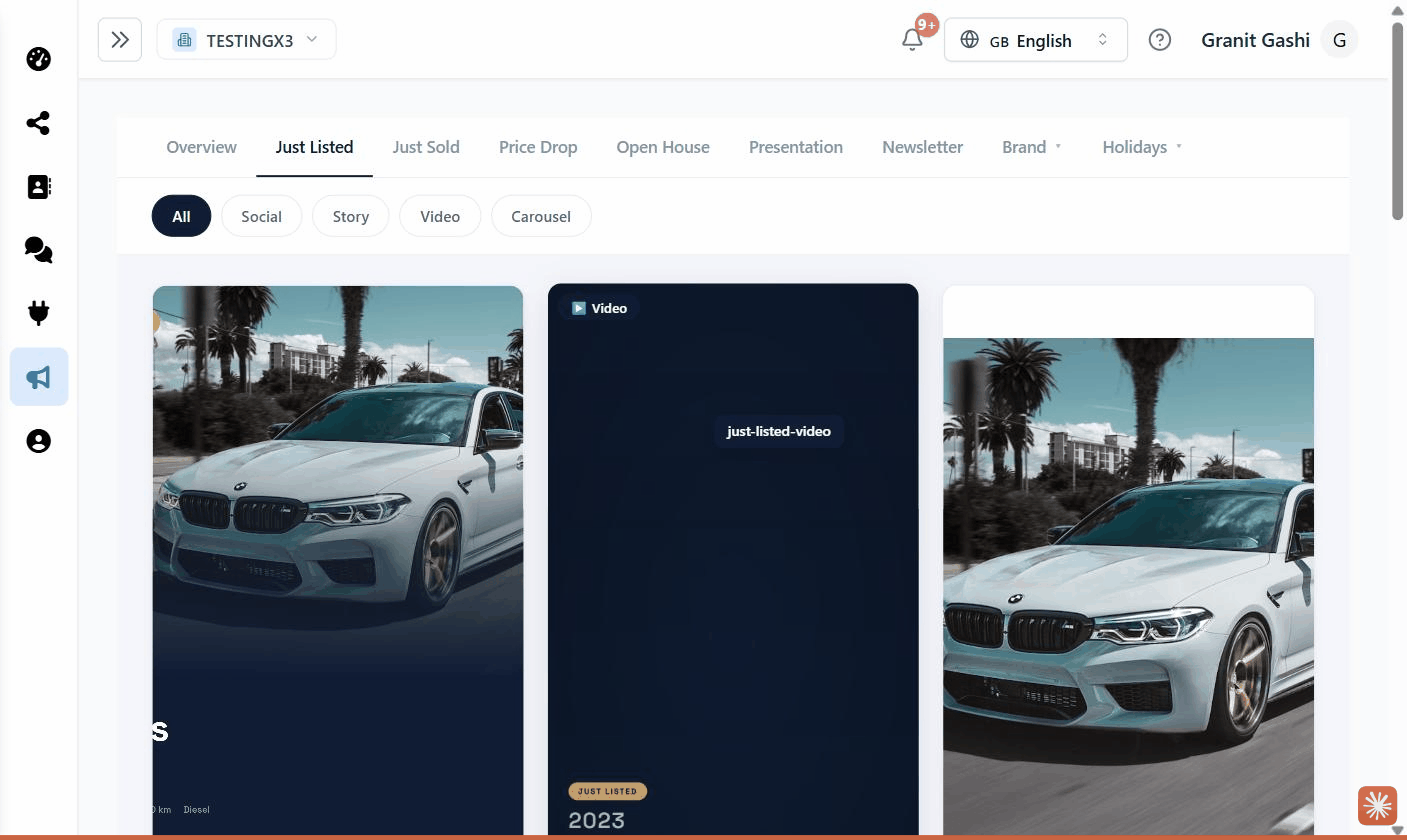Open the marketing megaphone icon in sidebar
The width and height of the screenshot is (1407, 840).
coord(38,377)
